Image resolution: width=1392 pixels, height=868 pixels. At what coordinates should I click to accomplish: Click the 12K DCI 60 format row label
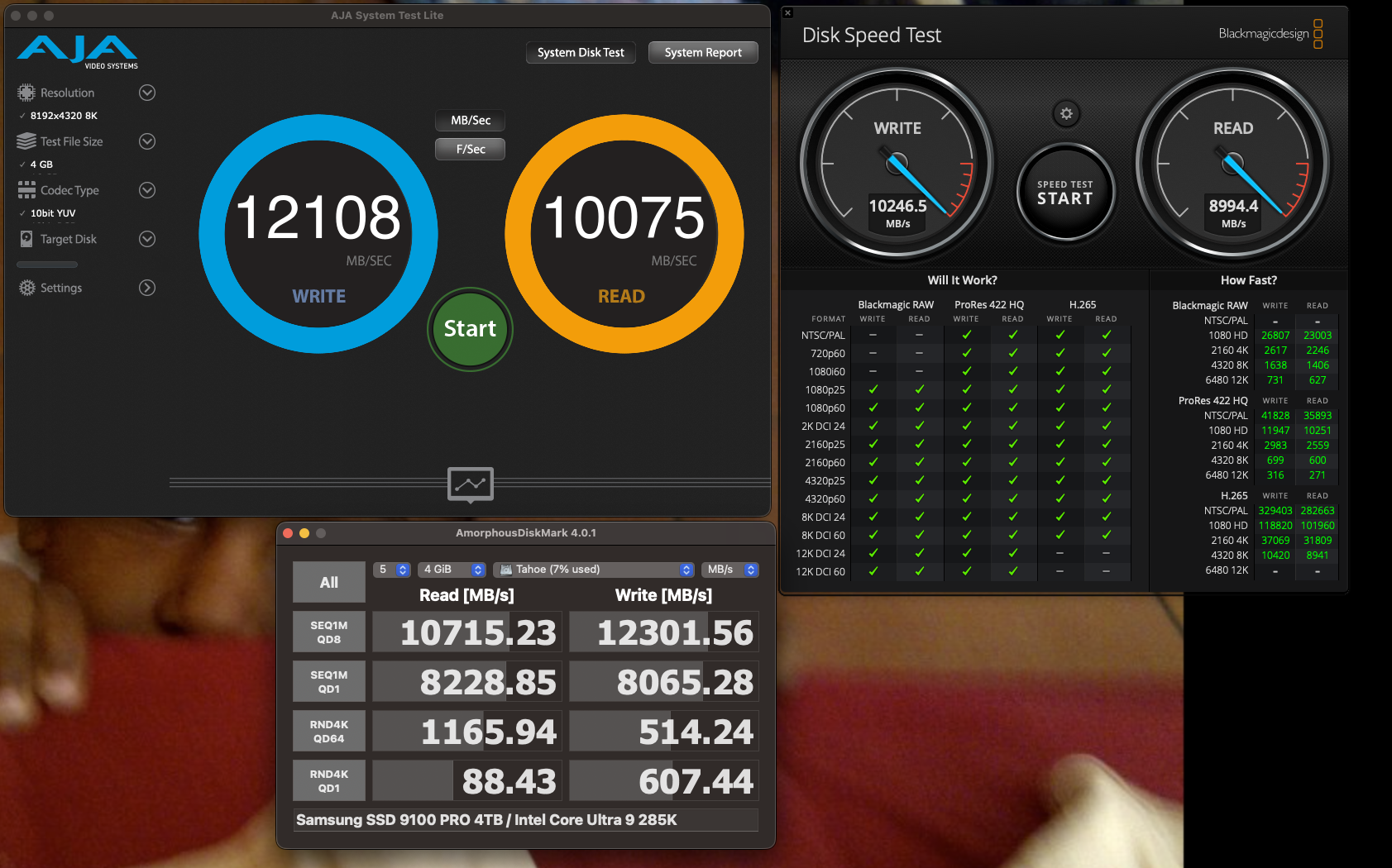coord(820,572)
